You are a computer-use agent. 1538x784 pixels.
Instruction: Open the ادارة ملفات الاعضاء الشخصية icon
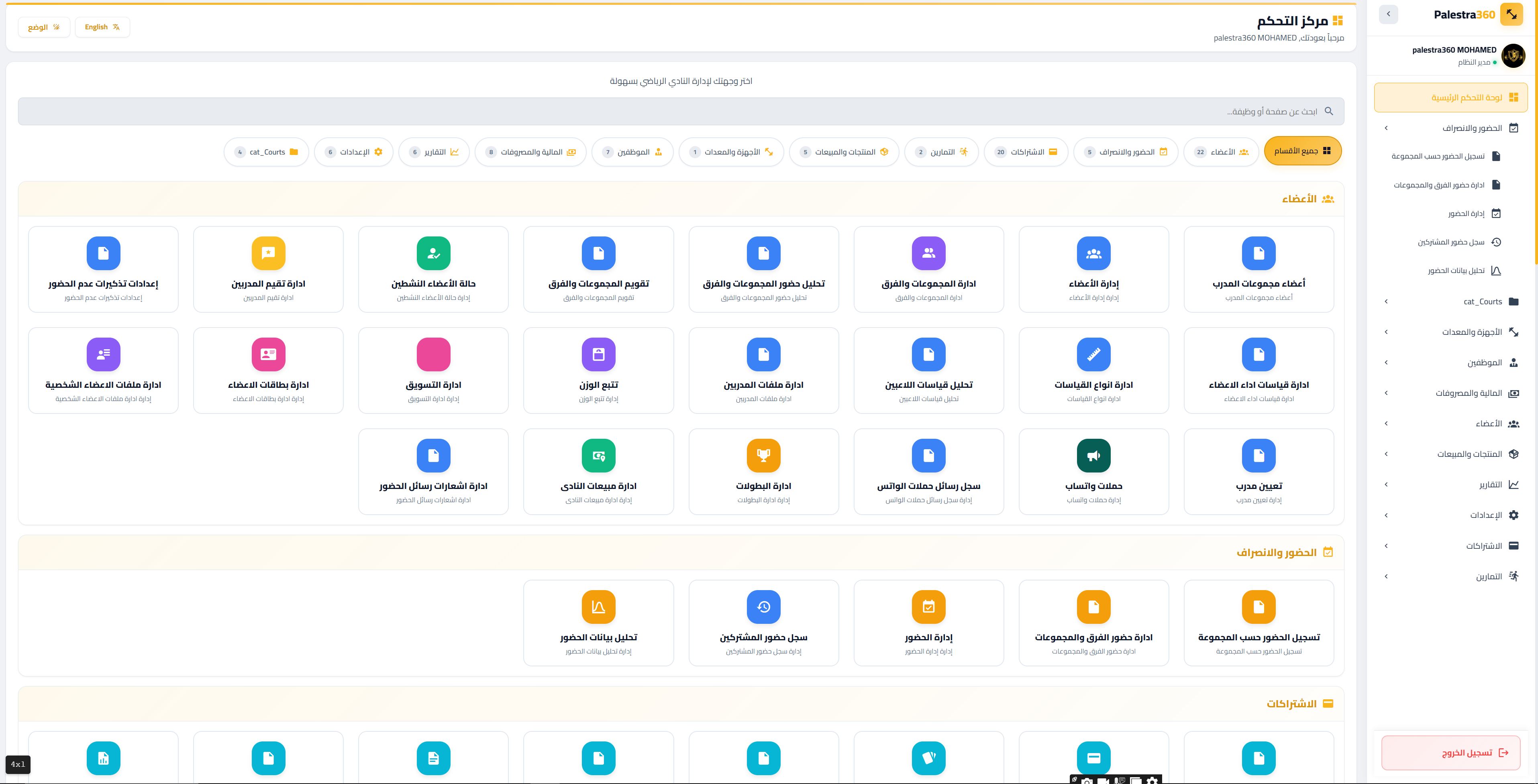pos(103,354)
